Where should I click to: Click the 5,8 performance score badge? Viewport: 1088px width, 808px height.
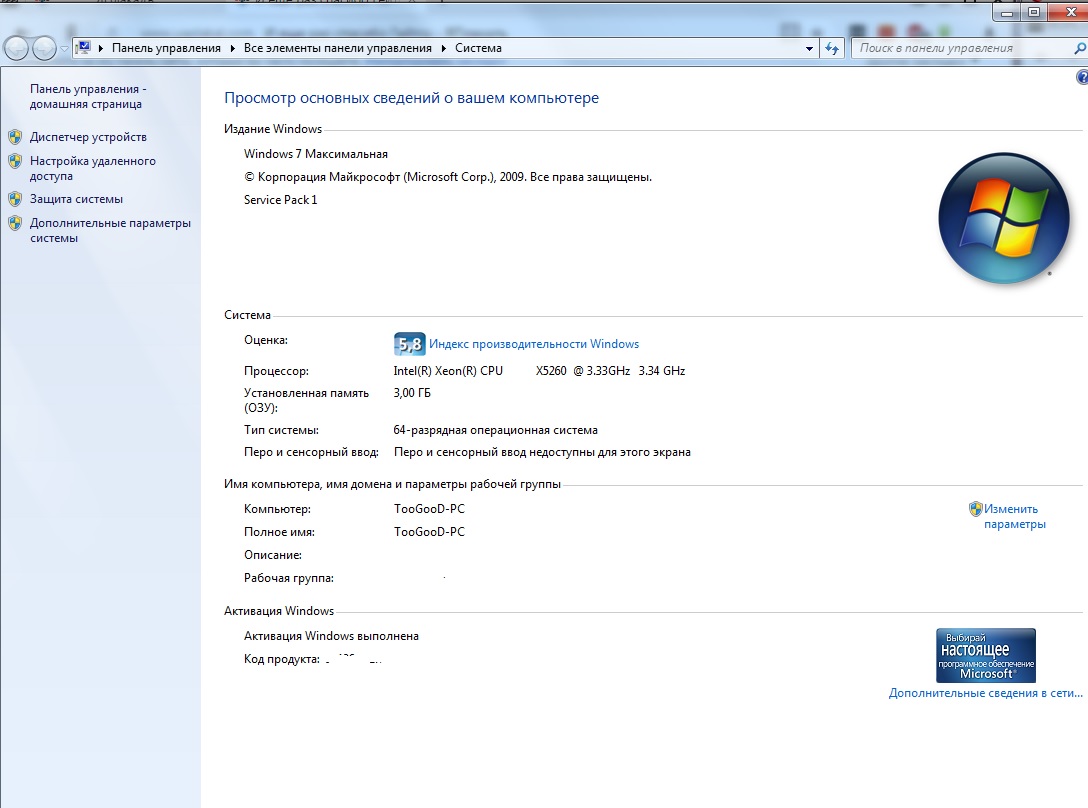click(409, 344)
